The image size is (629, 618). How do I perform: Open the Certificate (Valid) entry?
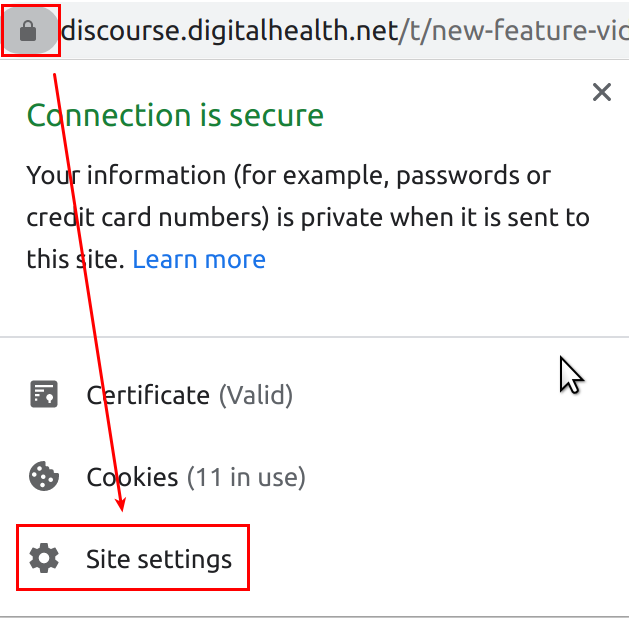point(189,395)
